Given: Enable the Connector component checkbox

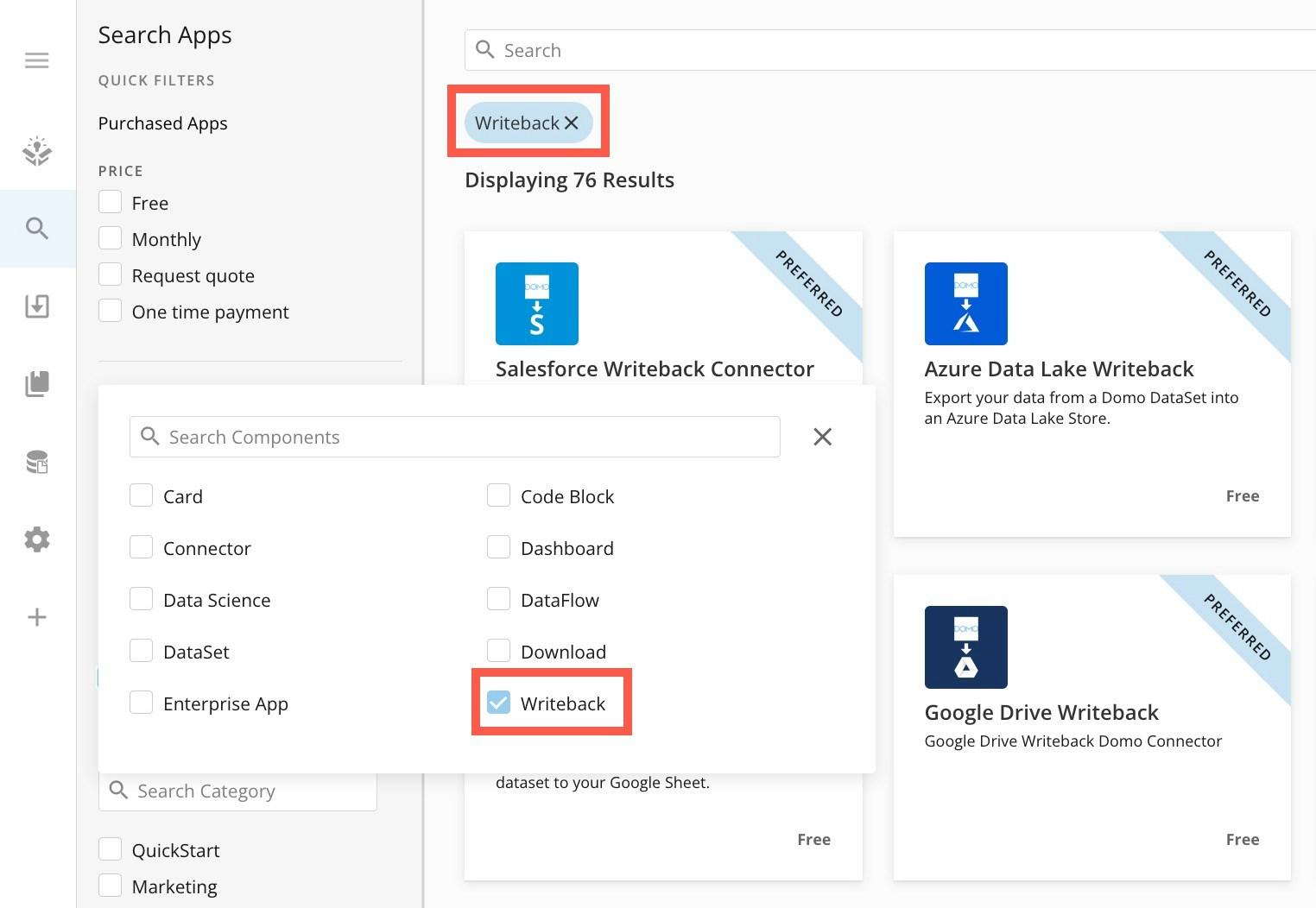Looking at the screenshot, I should coord(141,547).
